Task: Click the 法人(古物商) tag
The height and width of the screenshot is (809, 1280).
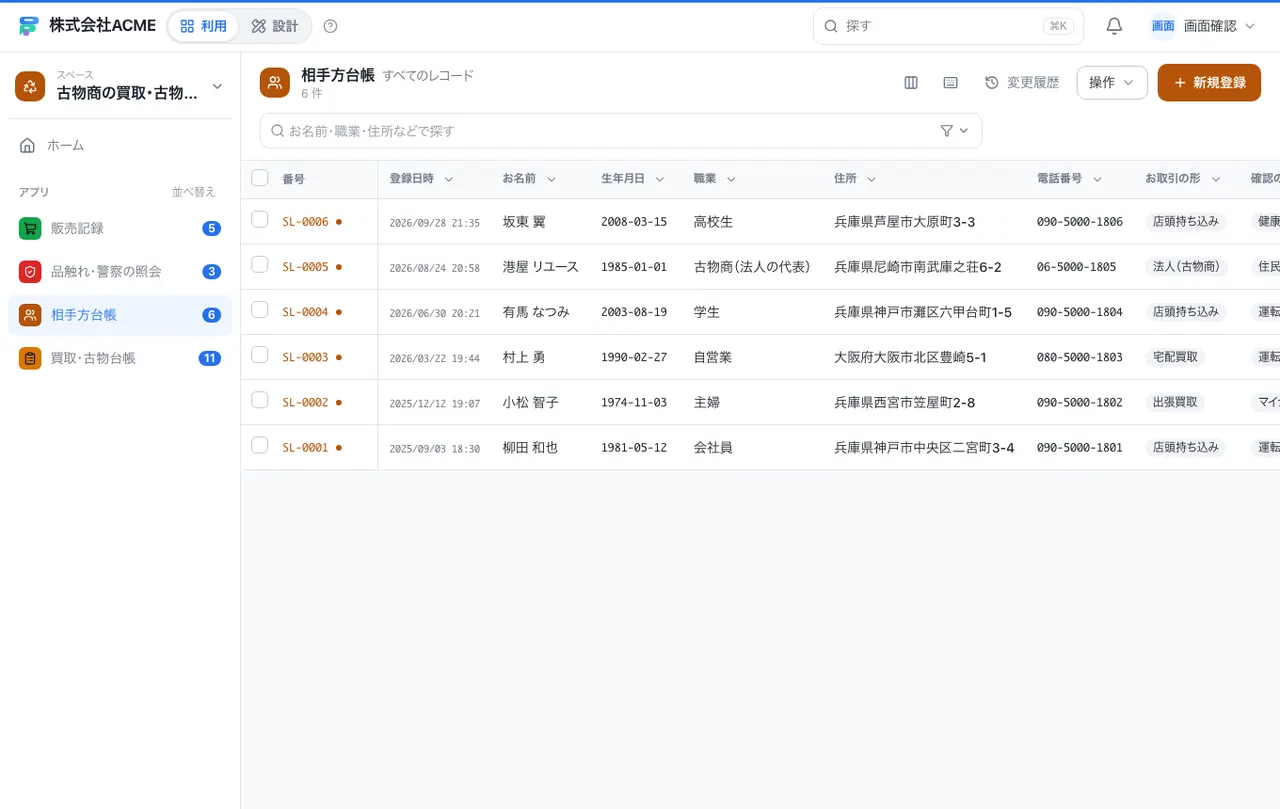Action: click(1186, 267)
